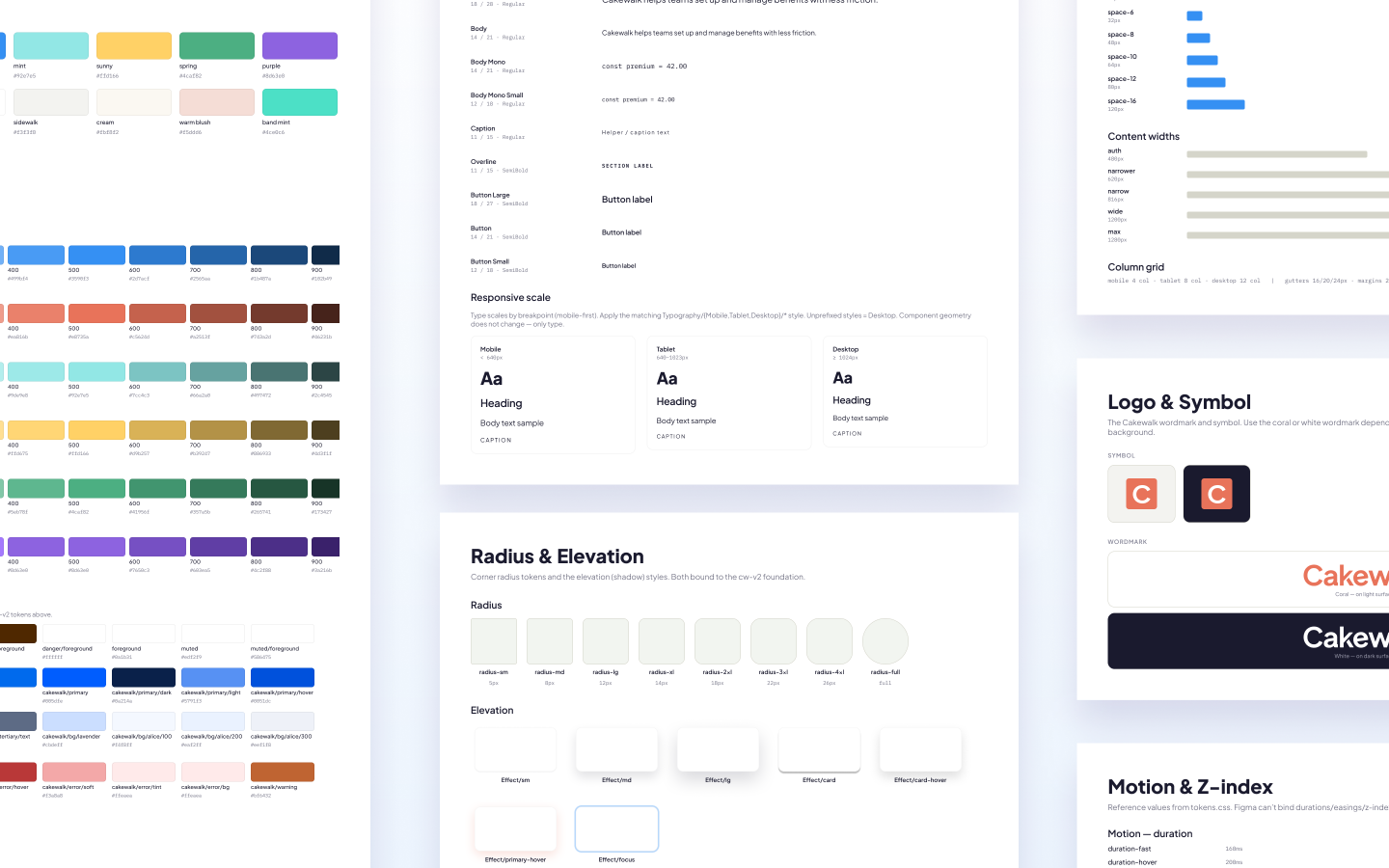Click the 'Content widths' heading
Image resolution: width=1389 pixels, height=868 pixels.
coord(1143,137)
